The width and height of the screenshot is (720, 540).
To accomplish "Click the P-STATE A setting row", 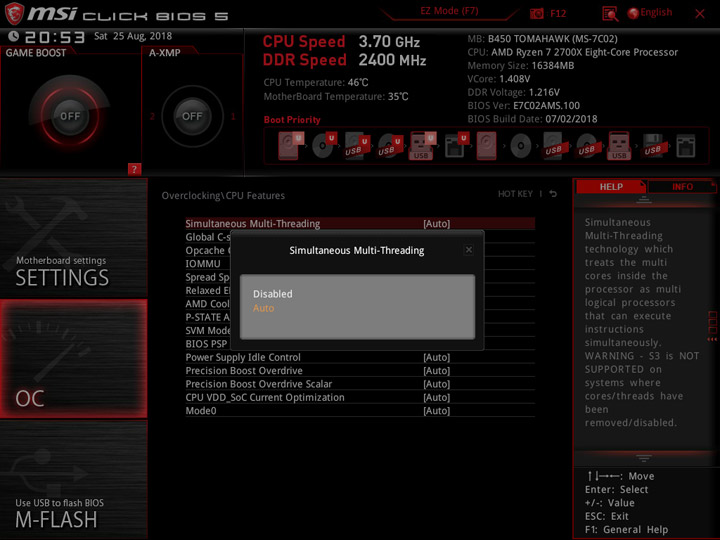I will (x=208, y=317).
